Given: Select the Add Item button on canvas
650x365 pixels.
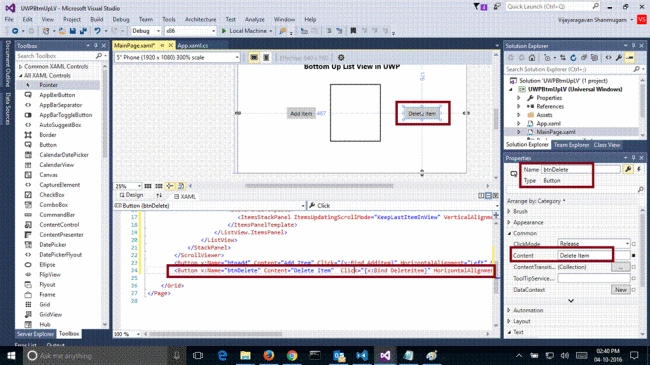Looking at the screenshot, I should tap(301, 113).
